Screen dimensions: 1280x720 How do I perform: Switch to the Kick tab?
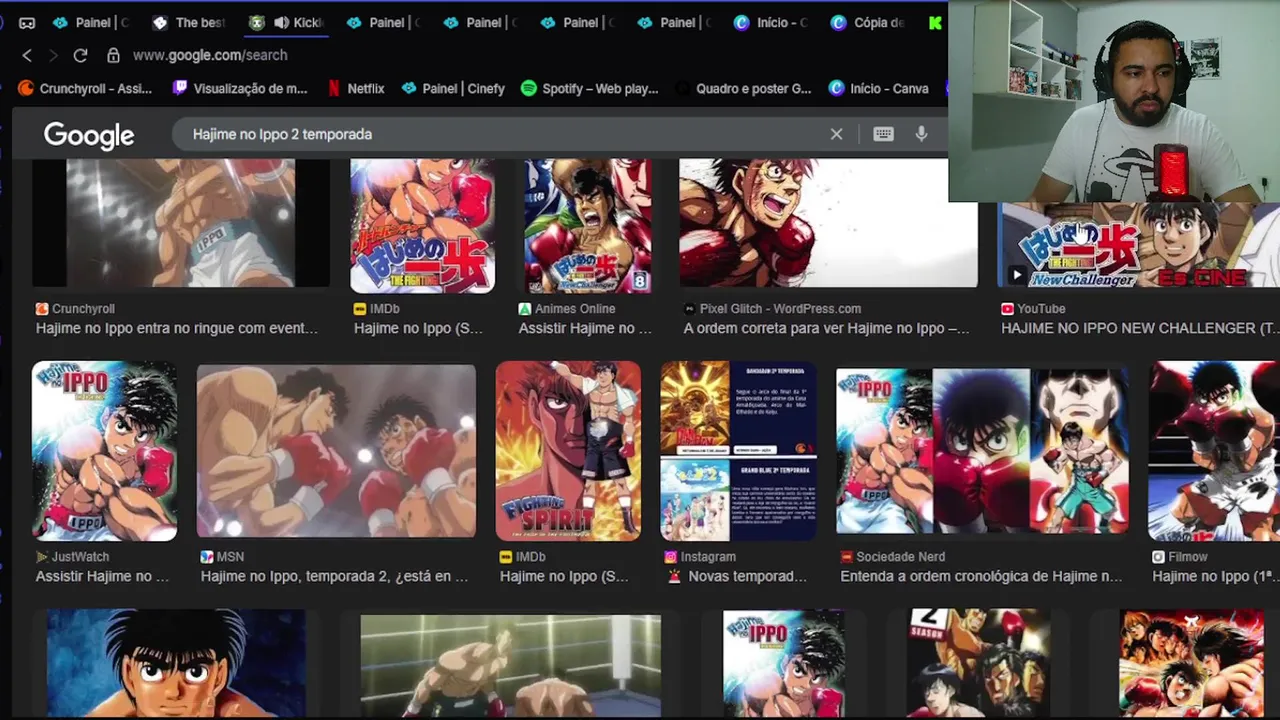coord(287,22)
